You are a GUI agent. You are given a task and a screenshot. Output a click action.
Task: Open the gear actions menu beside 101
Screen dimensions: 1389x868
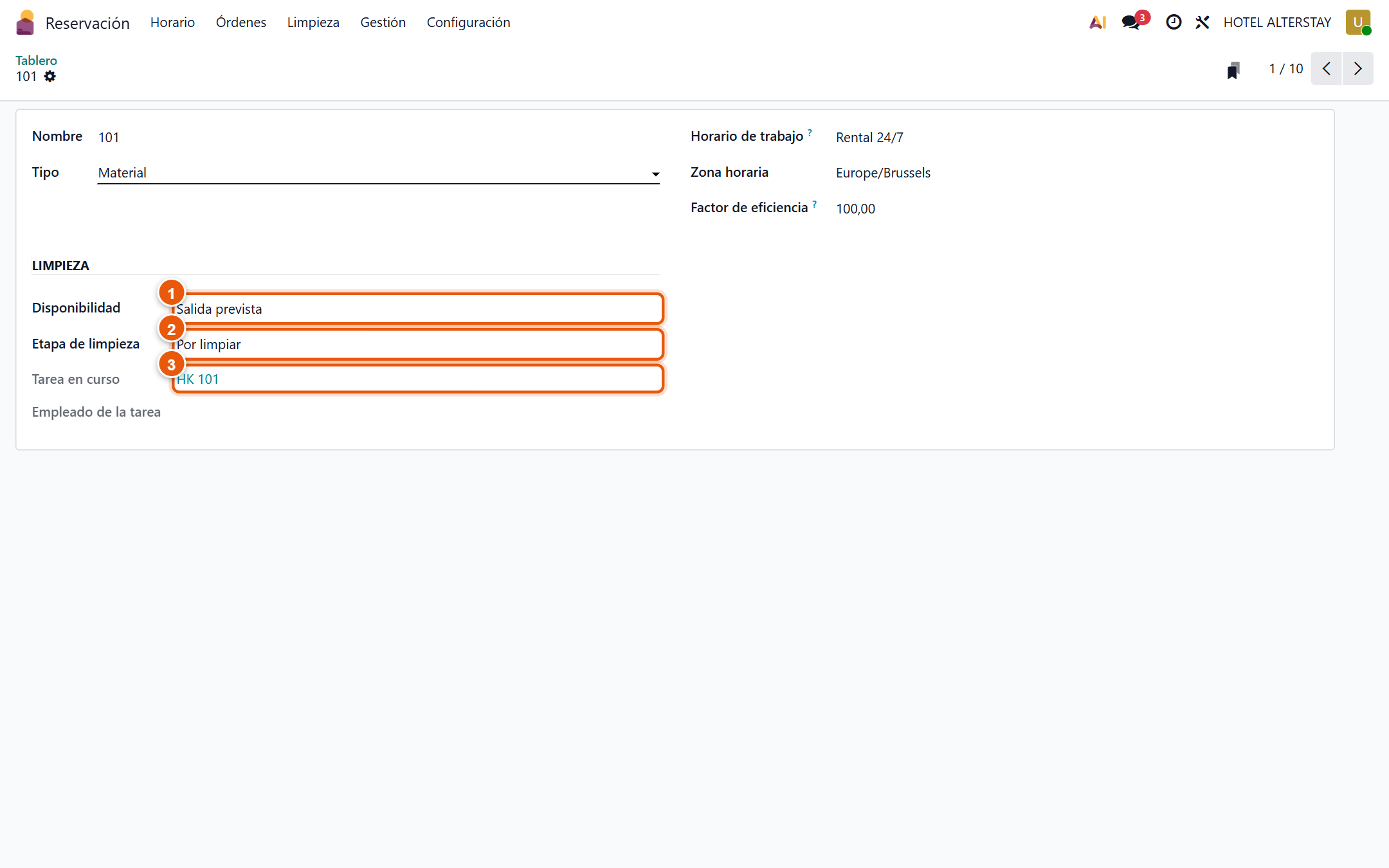pos(50,77)
